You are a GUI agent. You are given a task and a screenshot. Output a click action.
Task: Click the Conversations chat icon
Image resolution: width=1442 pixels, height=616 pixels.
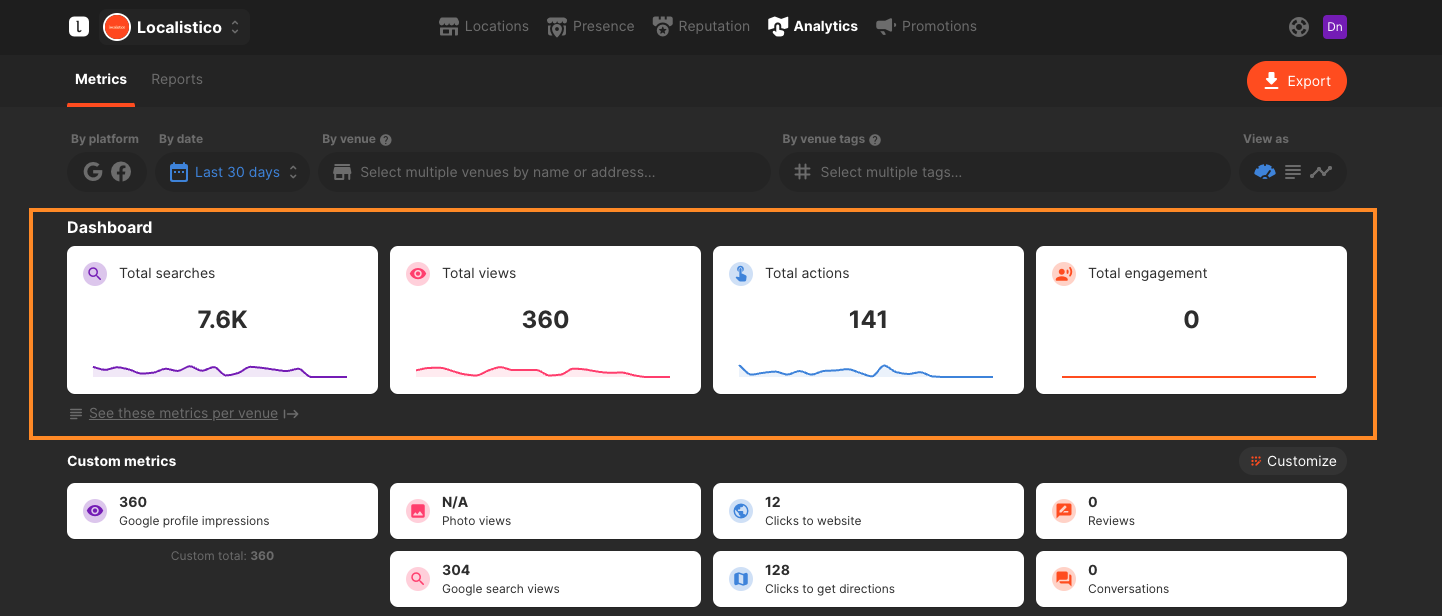tap(1064, 579)
